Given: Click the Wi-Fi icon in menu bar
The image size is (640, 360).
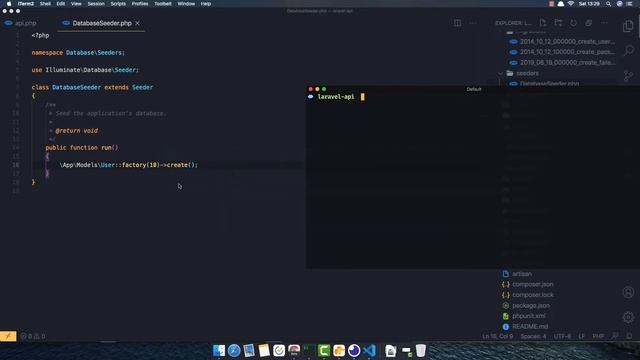Looking at the screenshot, I should click(571, 4).
